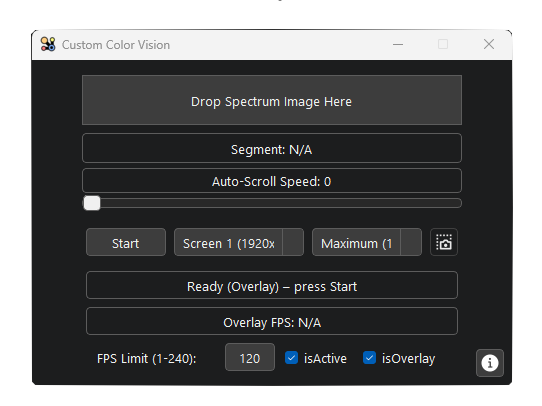Toggle the isOverlay checkbox
This screenshot has width=542, height=406.
369,358
